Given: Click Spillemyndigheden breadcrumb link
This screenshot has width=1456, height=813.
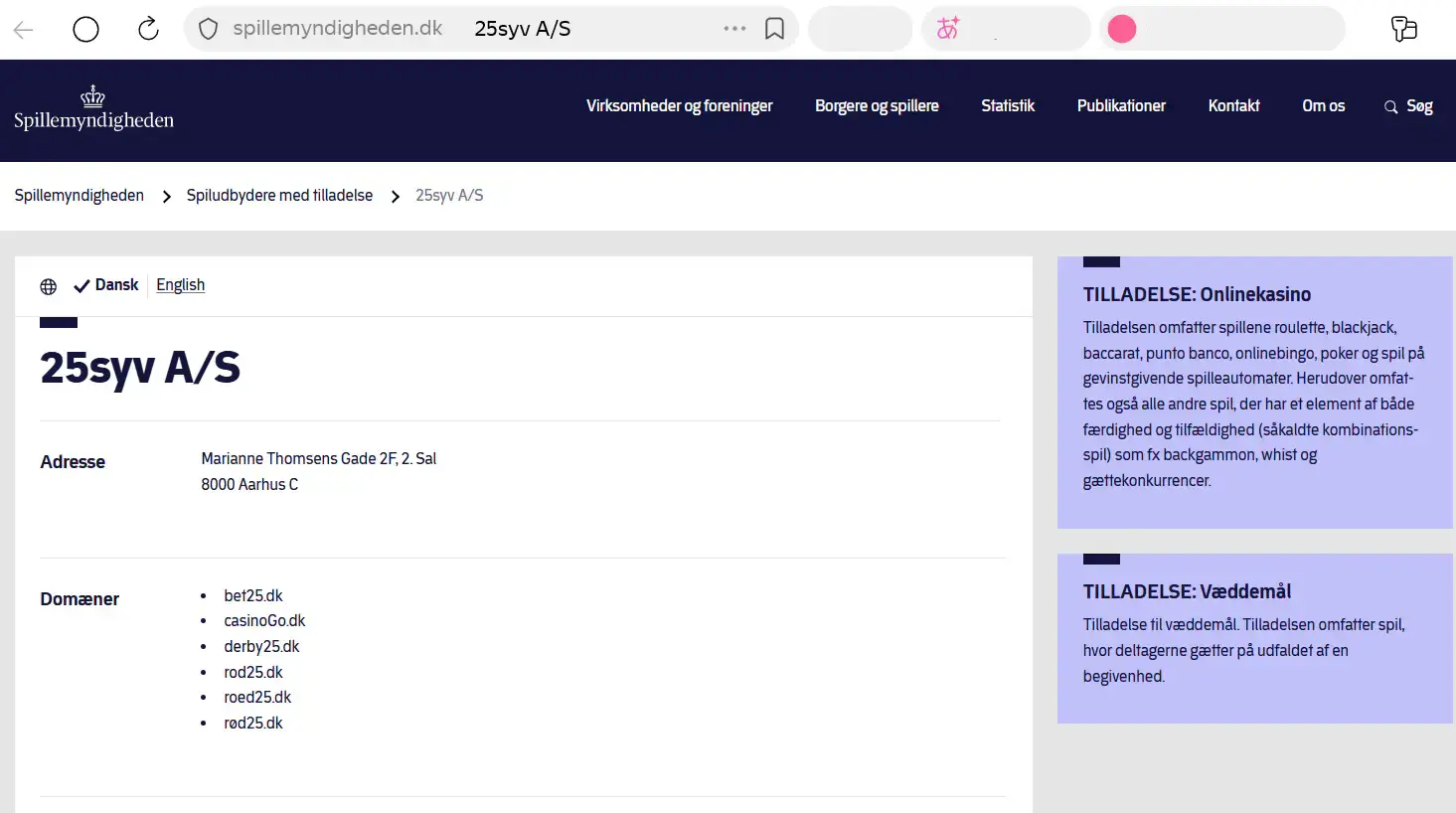Looking at the screenshot, I should [80, 196].
